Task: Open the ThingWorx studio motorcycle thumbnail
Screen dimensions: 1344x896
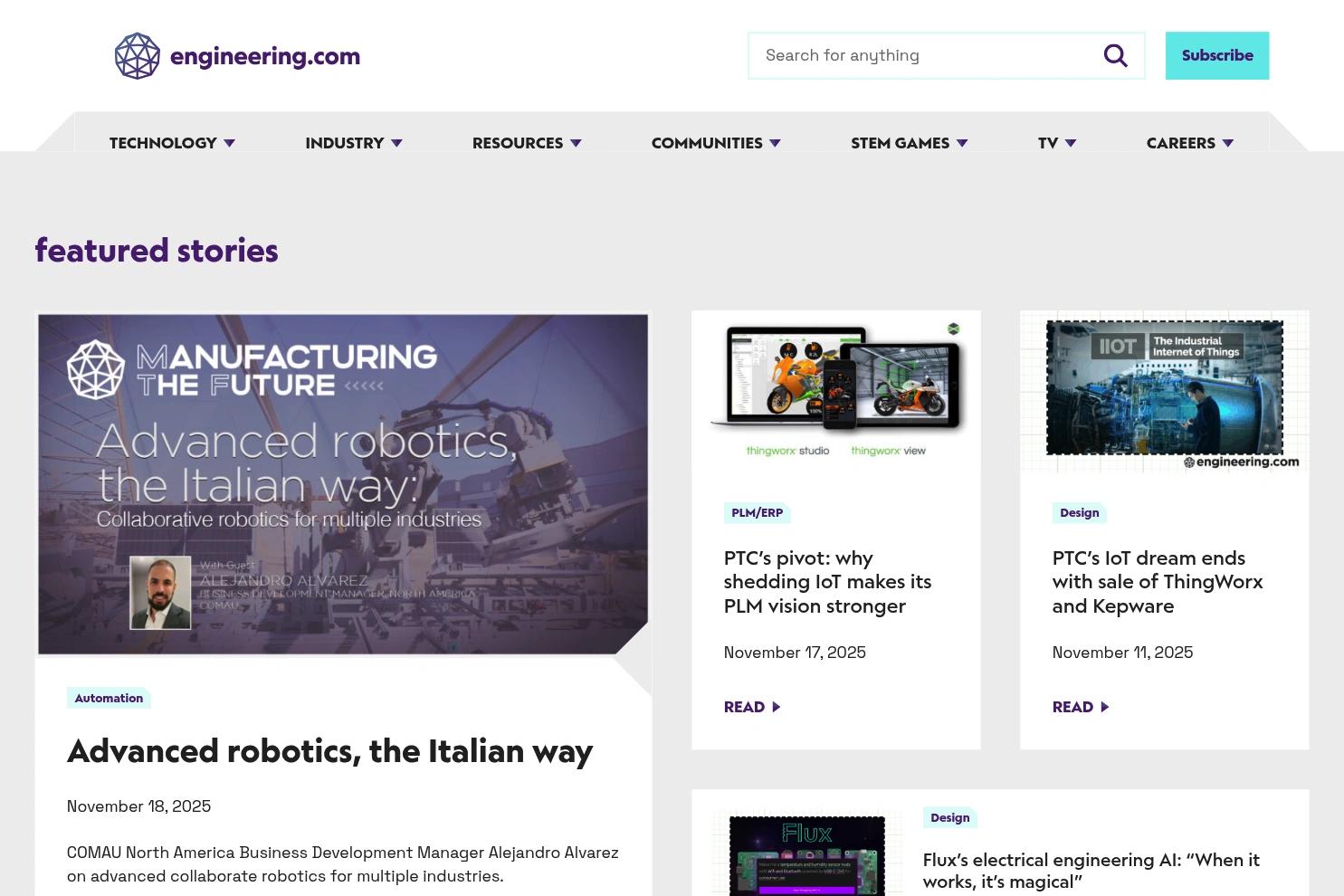Action: tap(836, 392)
